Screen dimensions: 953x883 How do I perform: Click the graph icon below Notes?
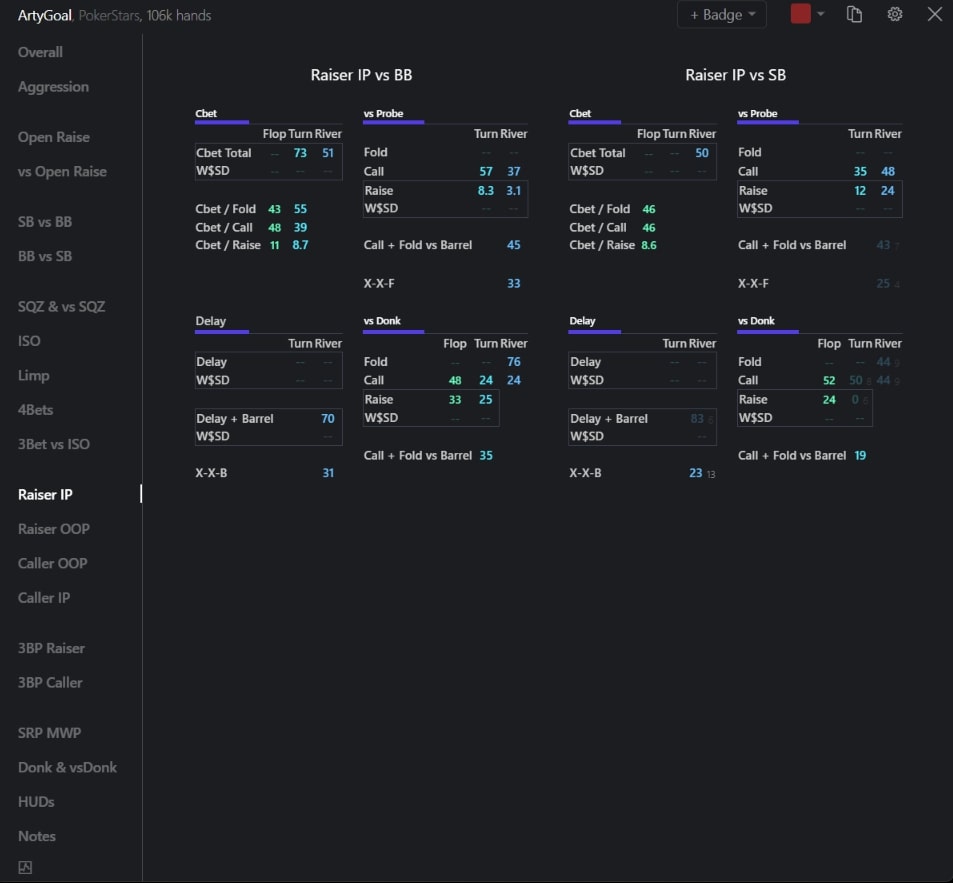(x=26, y=867)
